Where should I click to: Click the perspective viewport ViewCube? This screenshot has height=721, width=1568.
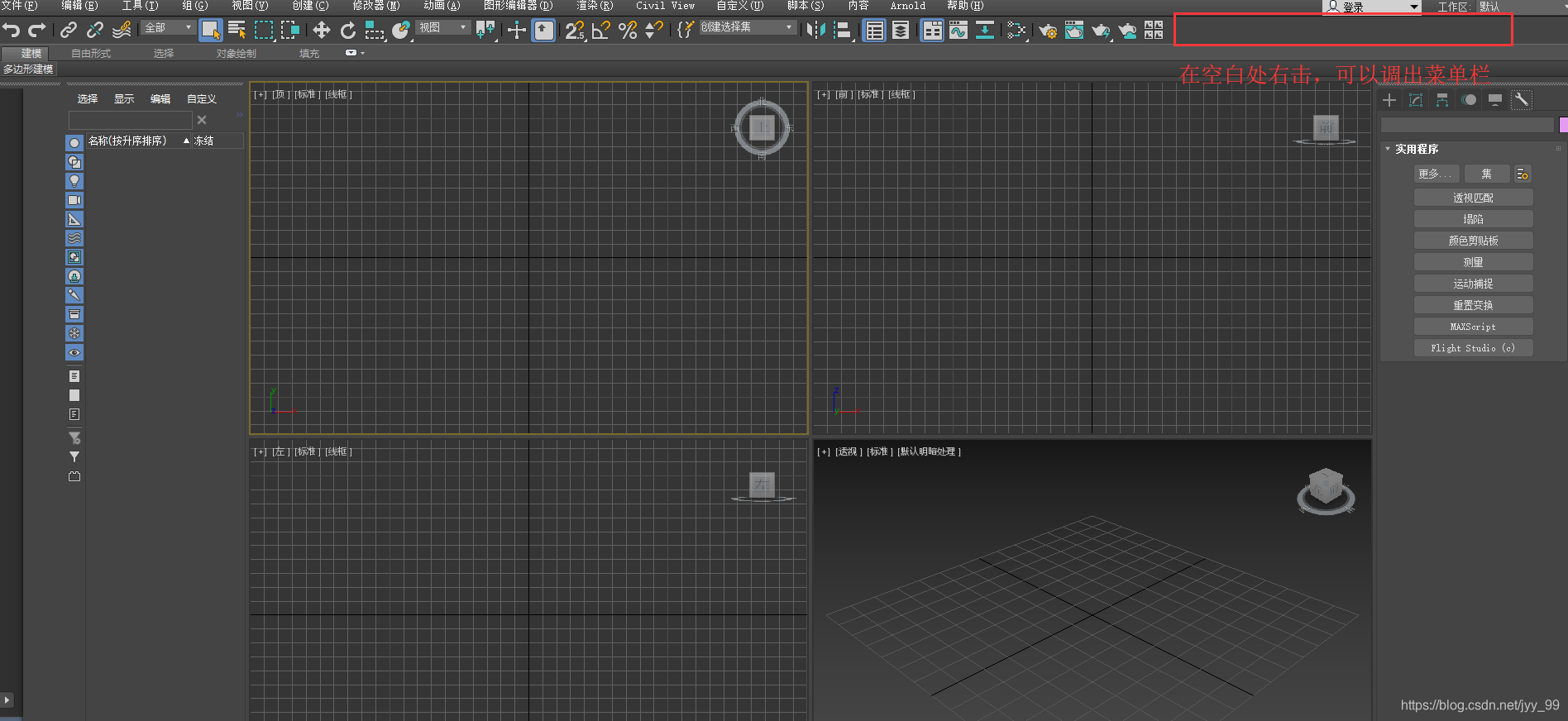click(1326, 490)
